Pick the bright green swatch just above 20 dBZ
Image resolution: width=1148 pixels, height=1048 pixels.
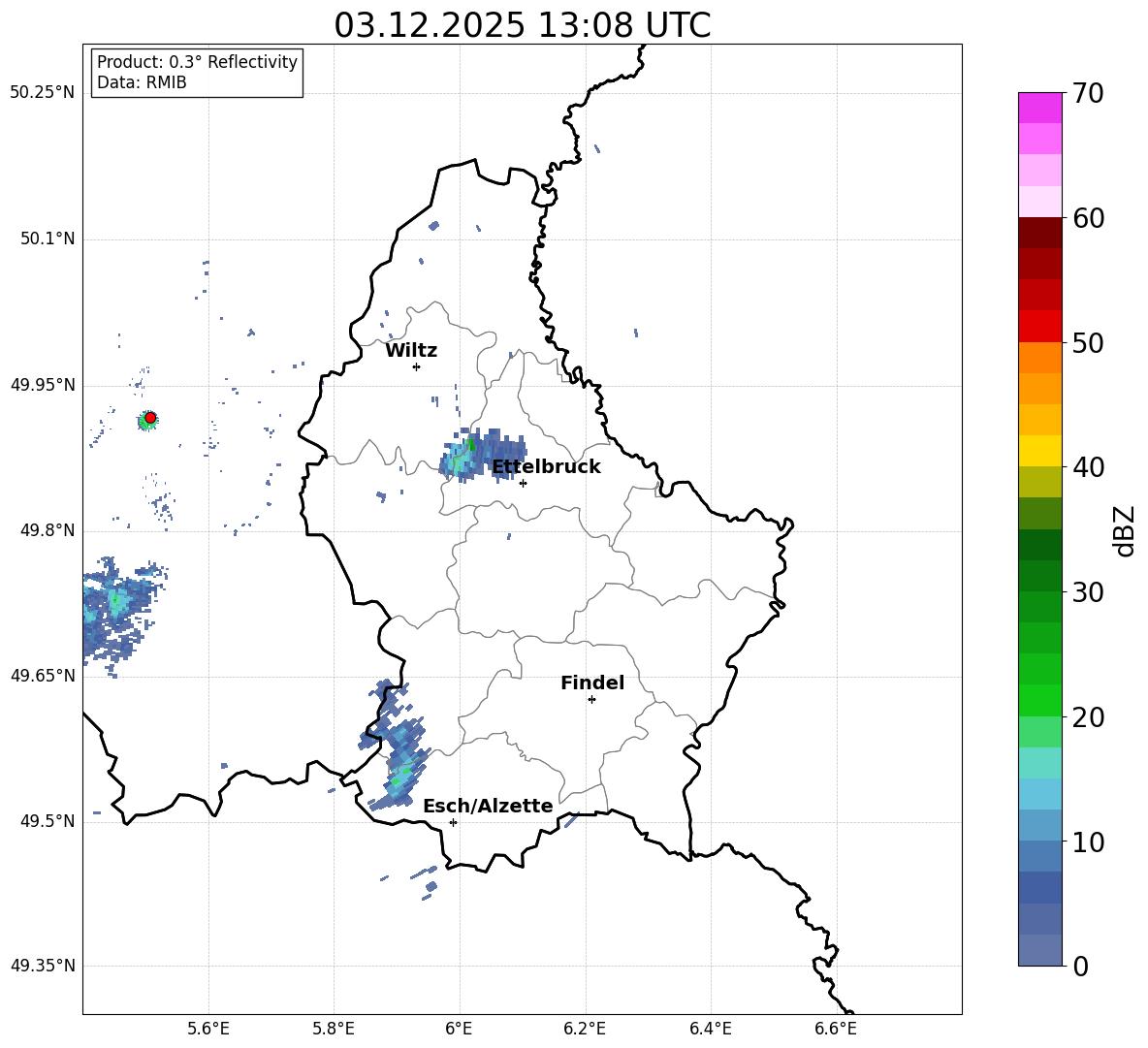(1039, 700)
